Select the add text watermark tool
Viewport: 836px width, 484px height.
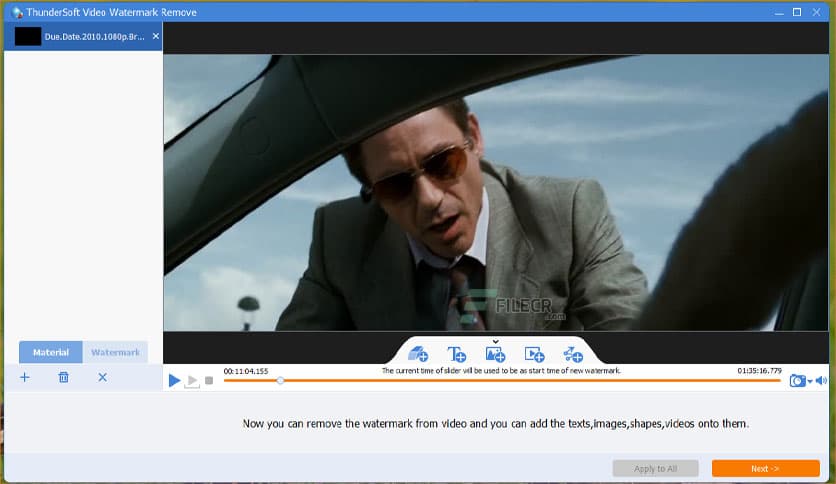tap(456, 354)
